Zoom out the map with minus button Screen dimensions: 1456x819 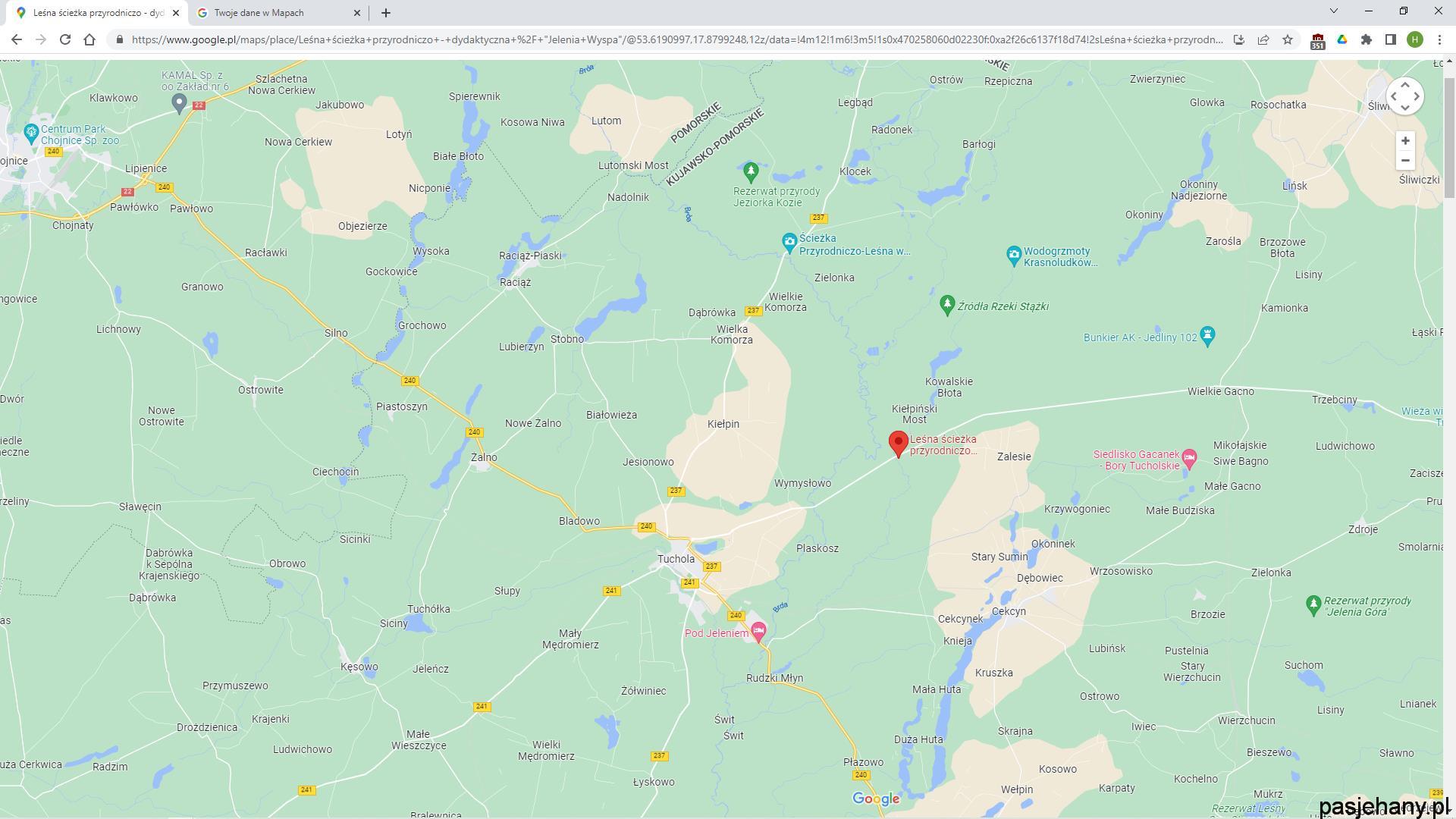coord(1405,160)
